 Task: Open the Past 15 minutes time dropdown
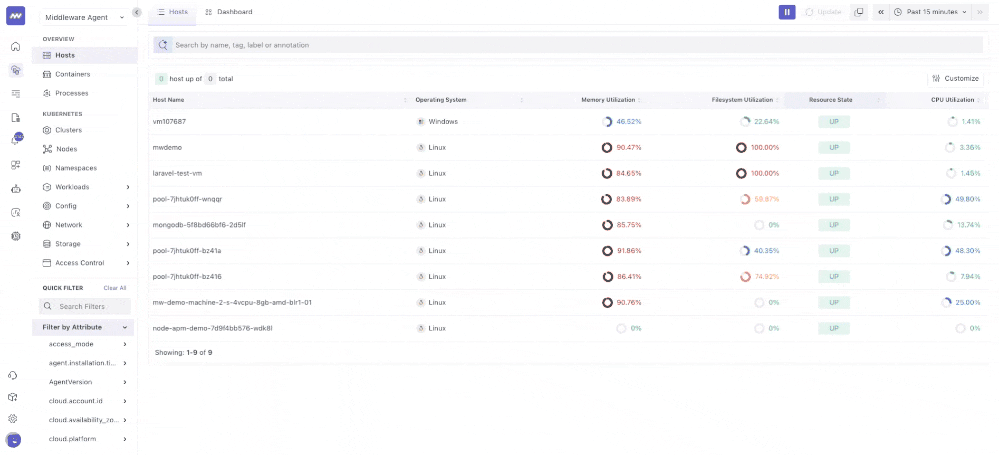[x=931, y=12]
